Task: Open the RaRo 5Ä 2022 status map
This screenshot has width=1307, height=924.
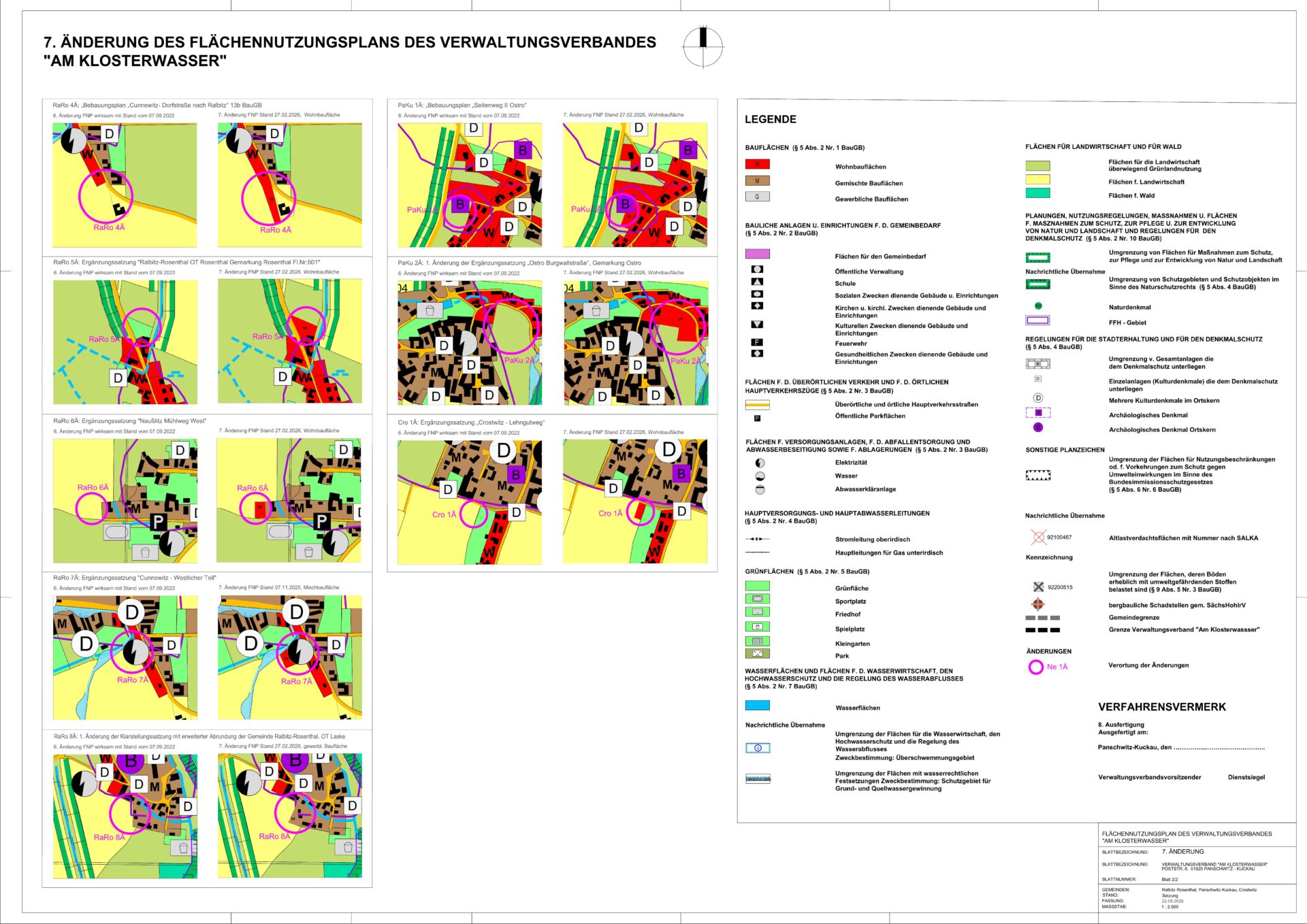Action: [125, 342]
